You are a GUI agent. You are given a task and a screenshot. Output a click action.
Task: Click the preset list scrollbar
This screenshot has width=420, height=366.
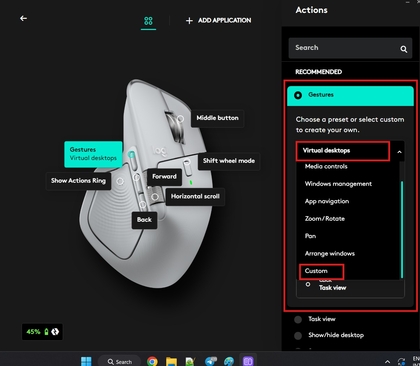[402, 229]
